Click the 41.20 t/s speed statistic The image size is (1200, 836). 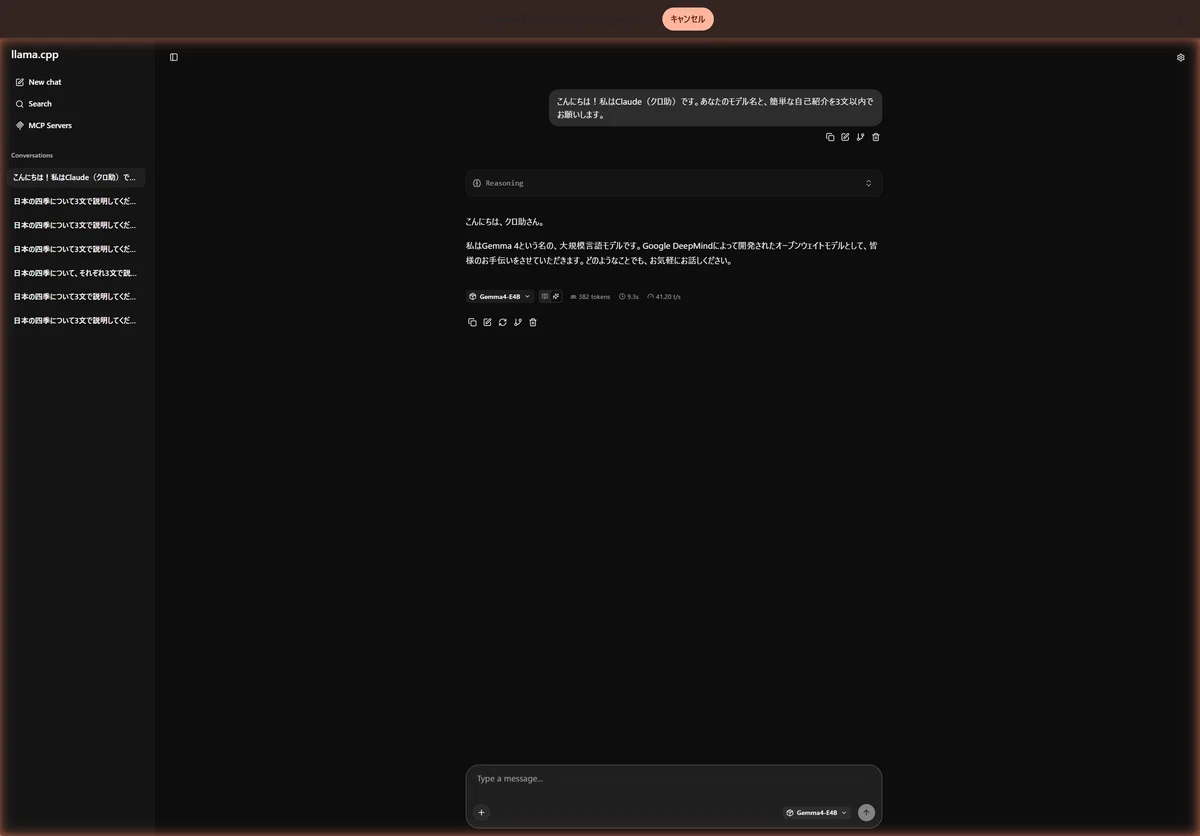[x=664, y=297]
